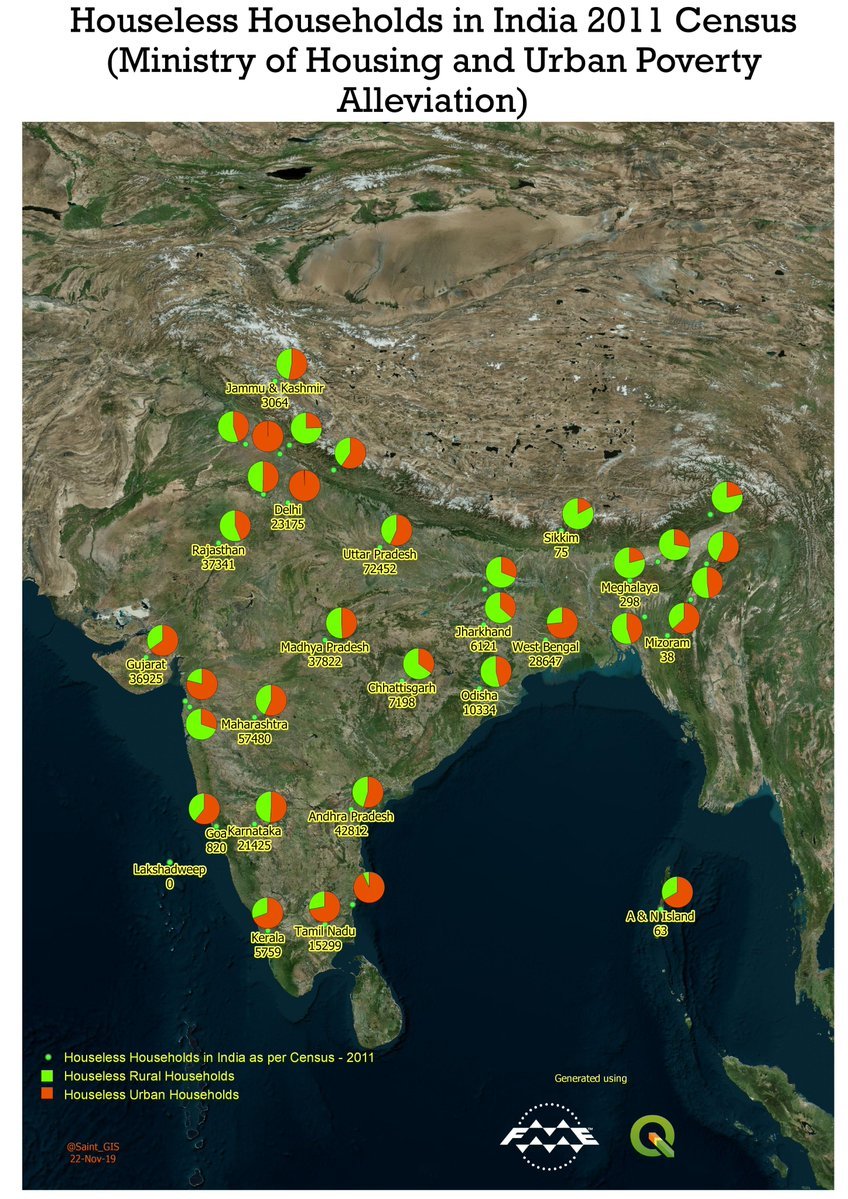Select the Kerala pie chart
The width and height of the screenshot is (848, 1199).
click(x=267, y=912)
